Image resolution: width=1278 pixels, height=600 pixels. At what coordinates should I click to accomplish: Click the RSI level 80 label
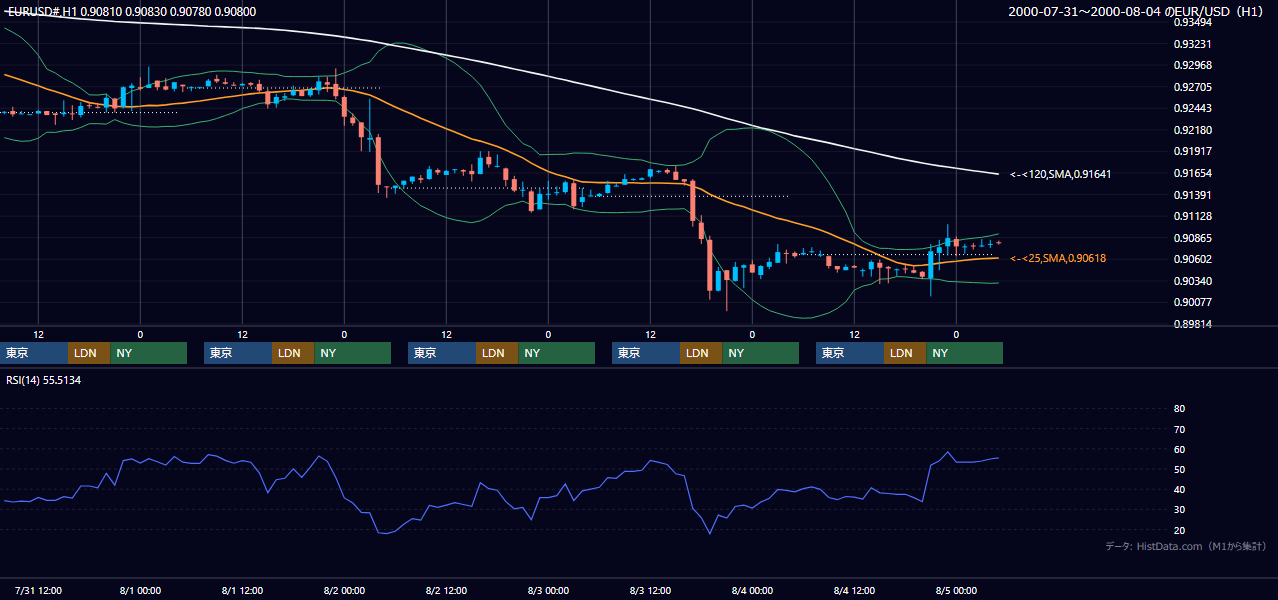point(1179,409)
